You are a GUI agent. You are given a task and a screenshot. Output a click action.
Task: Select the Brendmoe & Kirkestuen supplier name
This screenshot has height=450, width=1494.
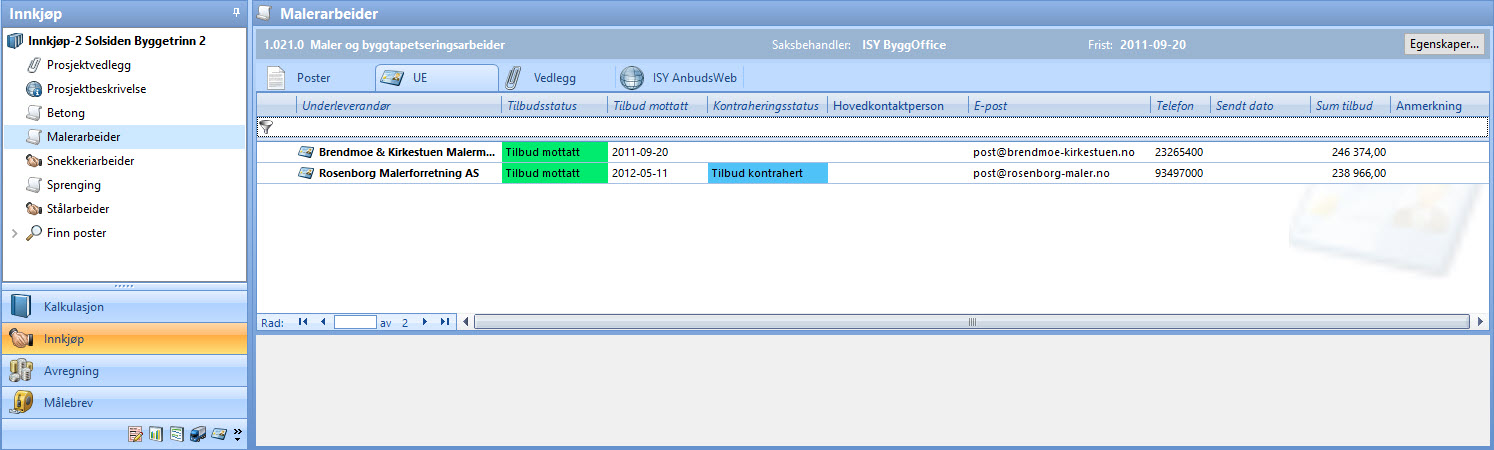click(x=407, y=153)
